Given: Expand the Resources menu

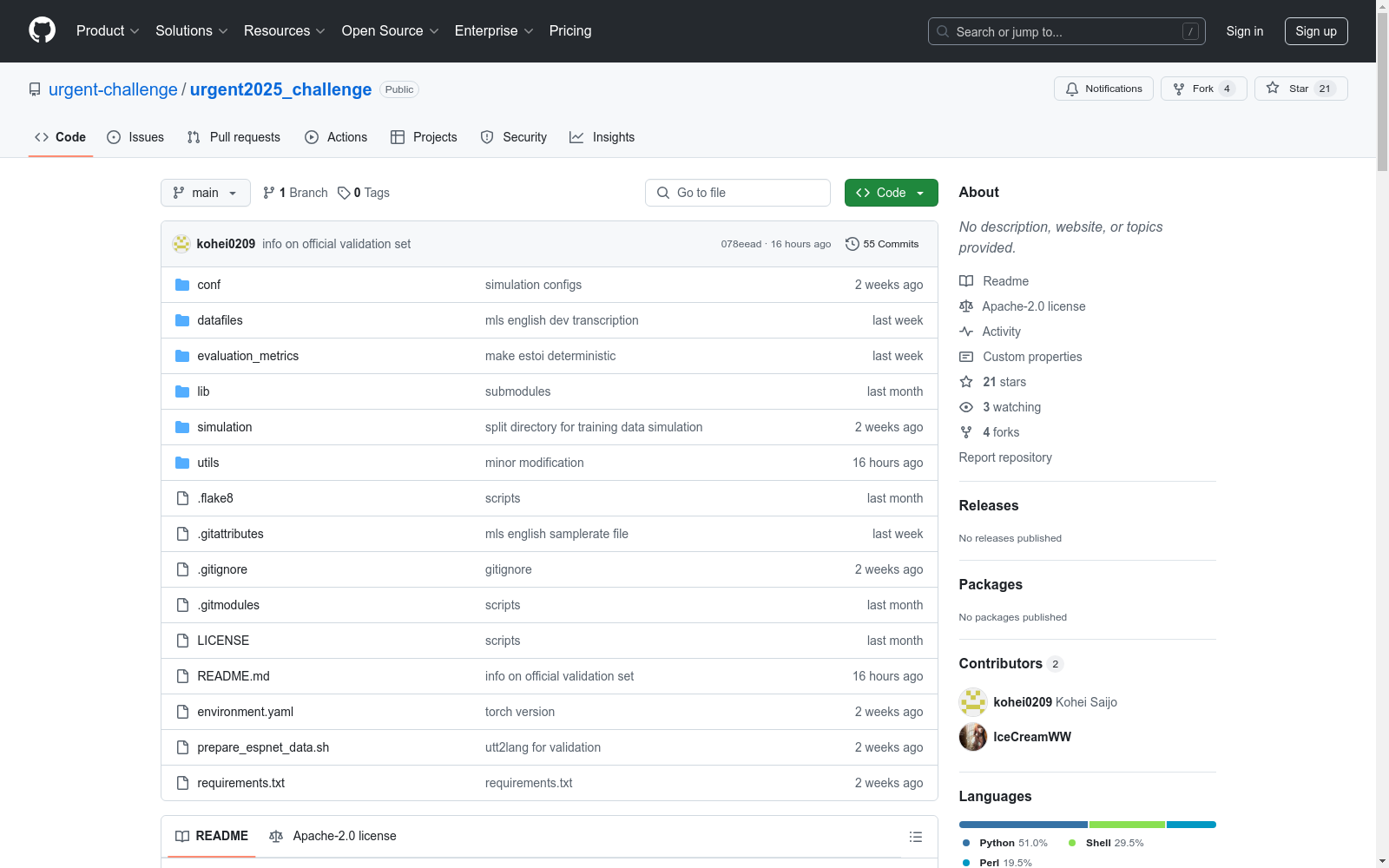Looking at the screenshot, I should (285, 30).
